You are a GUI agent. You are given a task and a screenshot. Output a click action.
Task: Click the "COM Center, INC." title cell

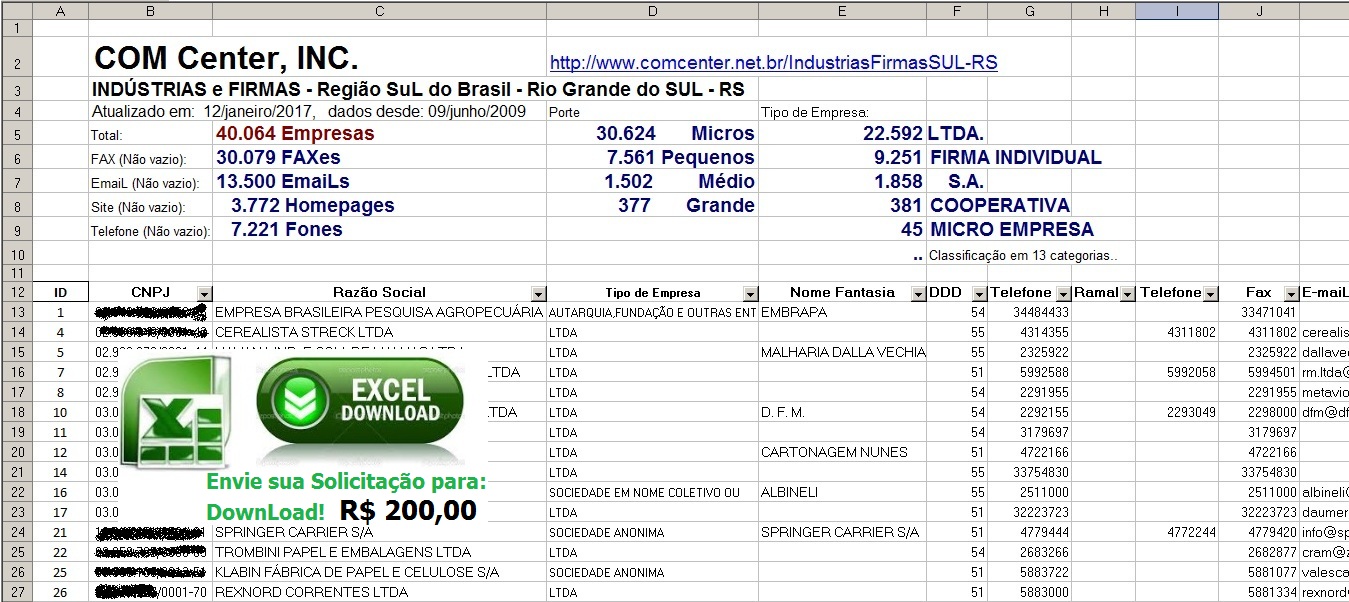(226, 58)
